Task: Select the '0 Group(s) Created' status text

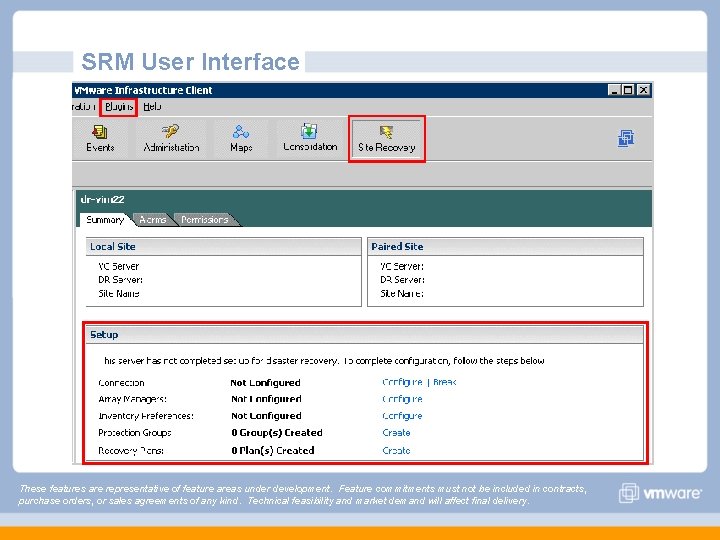Action: 277,433
